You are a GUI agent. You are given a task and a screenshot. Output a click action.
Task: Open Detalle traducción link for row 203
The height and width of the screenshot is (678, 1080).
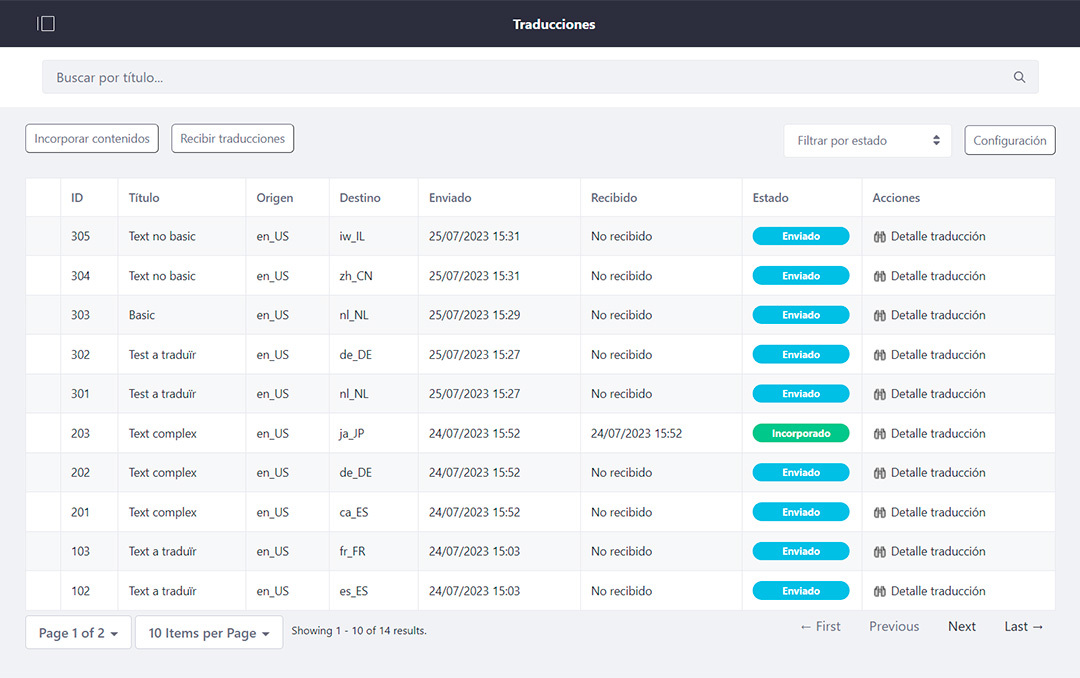point(937,434)
